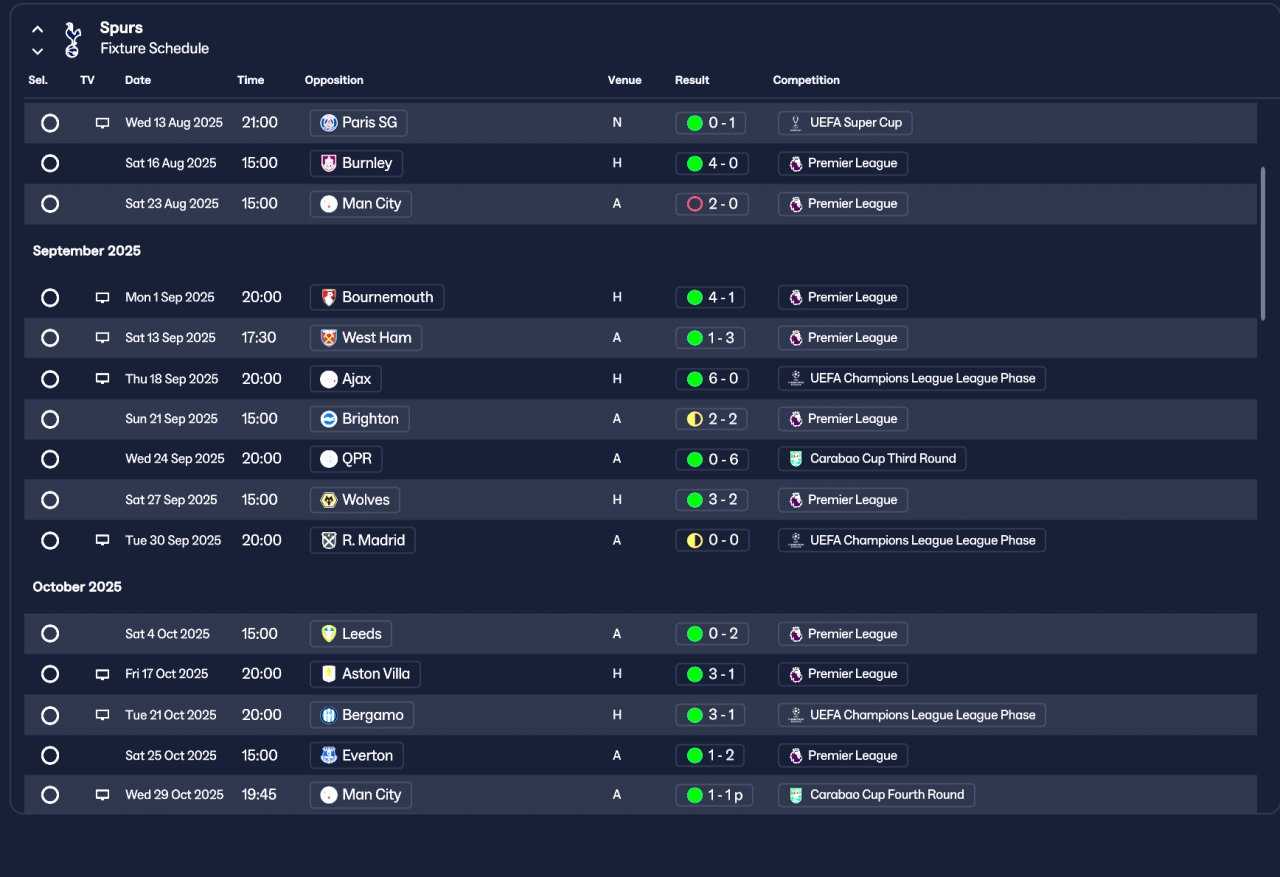Sort by the Date column header

[x=138, y=80]
